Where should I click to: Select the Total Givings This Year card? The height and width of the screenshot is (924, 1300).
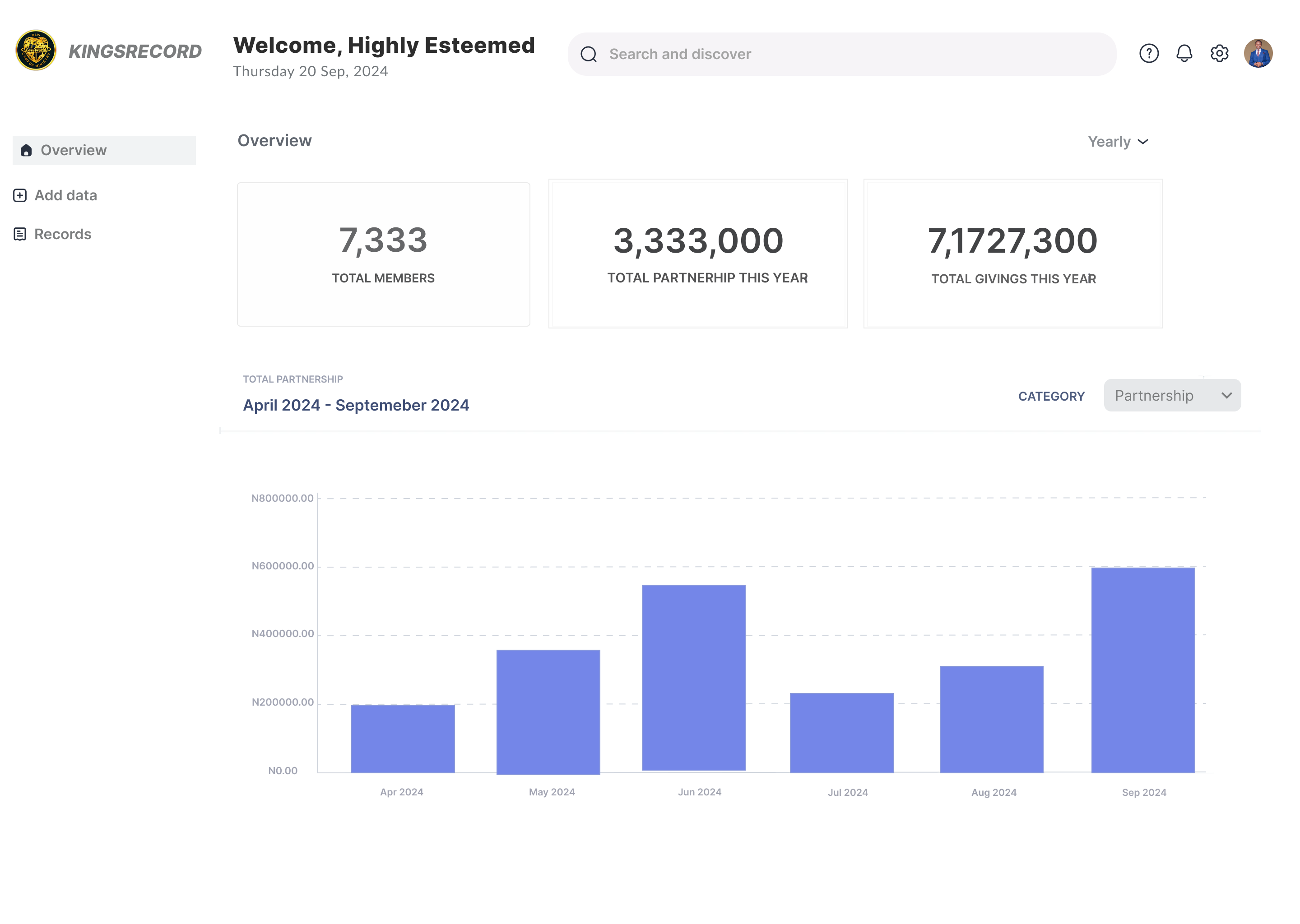tap(1012, 254)
